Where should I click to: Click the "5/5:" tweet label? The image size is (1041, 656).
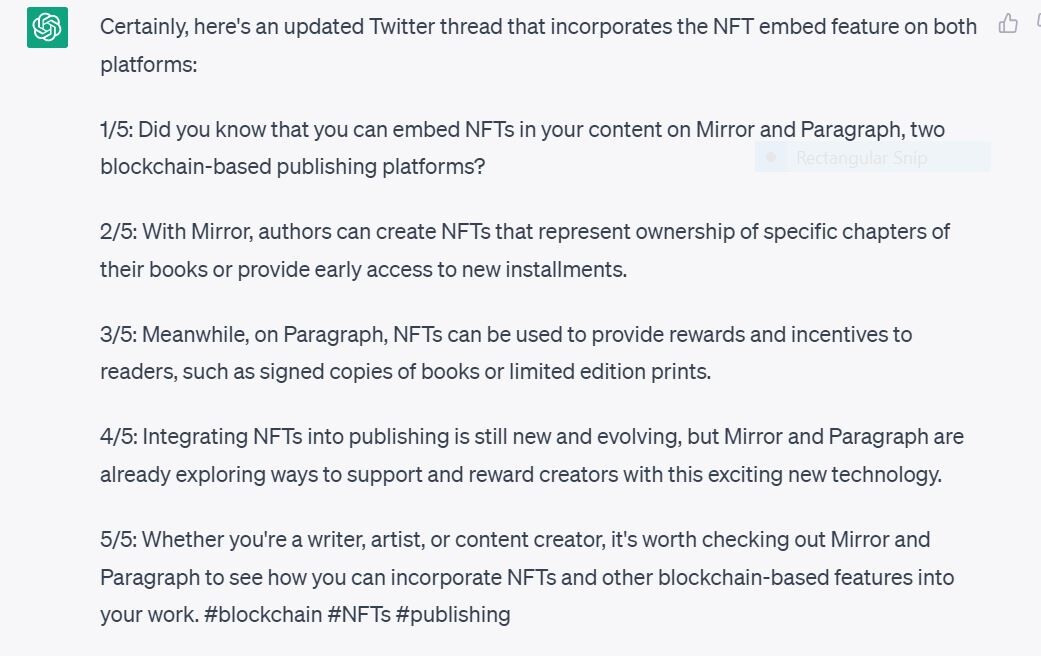pos(119,539)
